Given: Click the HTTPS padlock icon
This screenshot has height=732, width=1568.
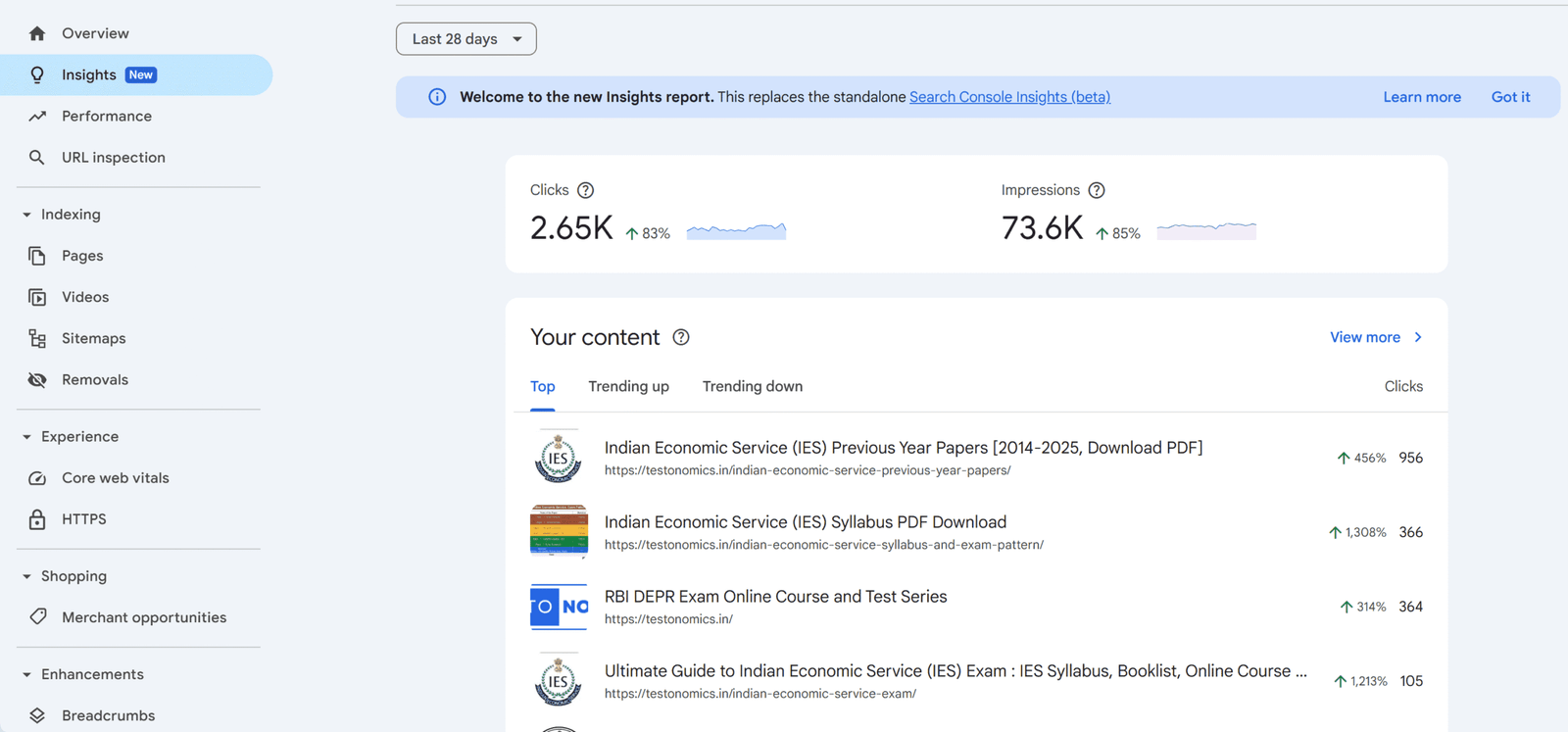Looking at the screenshot, I should tap(37, 519).
